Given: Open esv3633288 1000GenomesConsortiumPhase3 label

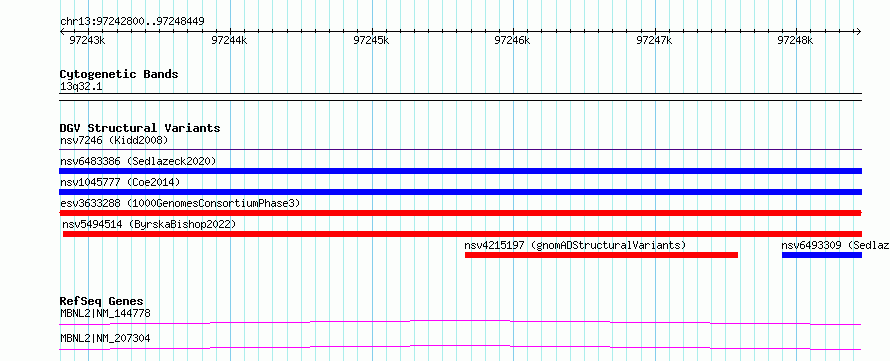Looking at the screenshot, I should pyautogui.click(x=180, y=203).
